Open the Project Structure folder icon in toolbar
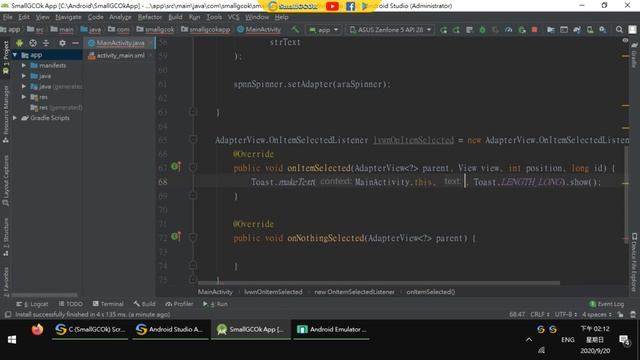Screen dimensions: 640x360 coord(551,30)
